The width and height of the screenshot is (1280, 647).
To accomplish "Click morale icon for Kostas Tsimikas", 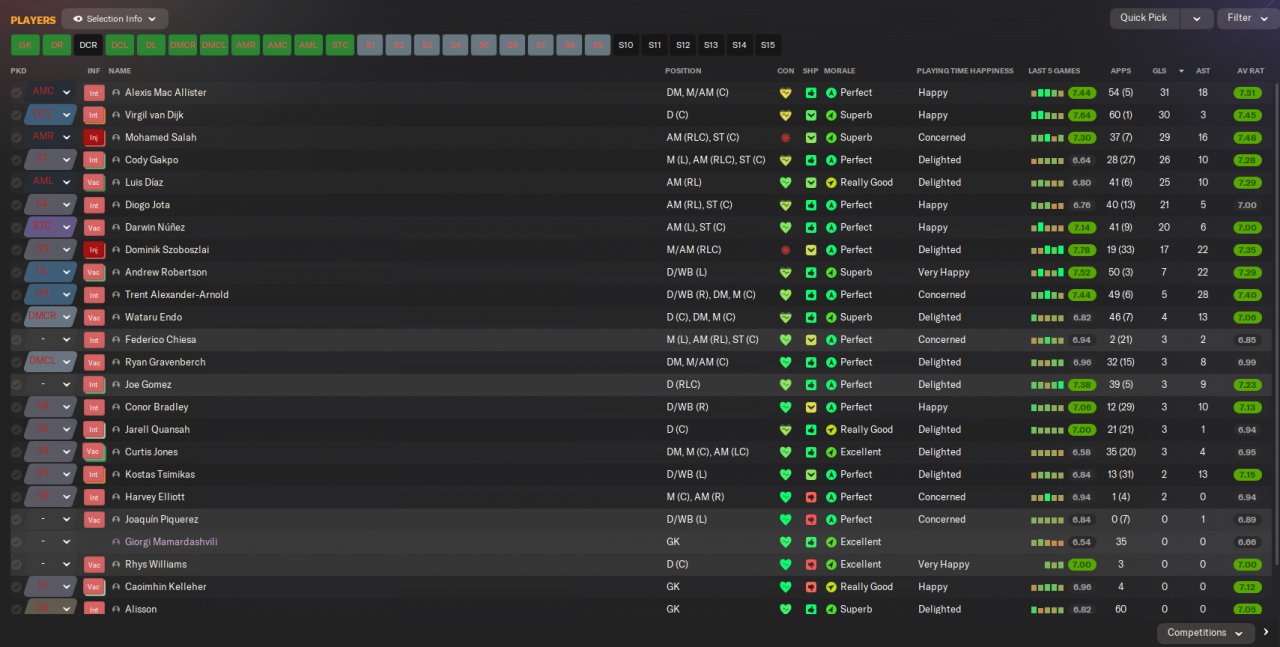I will [x=831, y=475].
